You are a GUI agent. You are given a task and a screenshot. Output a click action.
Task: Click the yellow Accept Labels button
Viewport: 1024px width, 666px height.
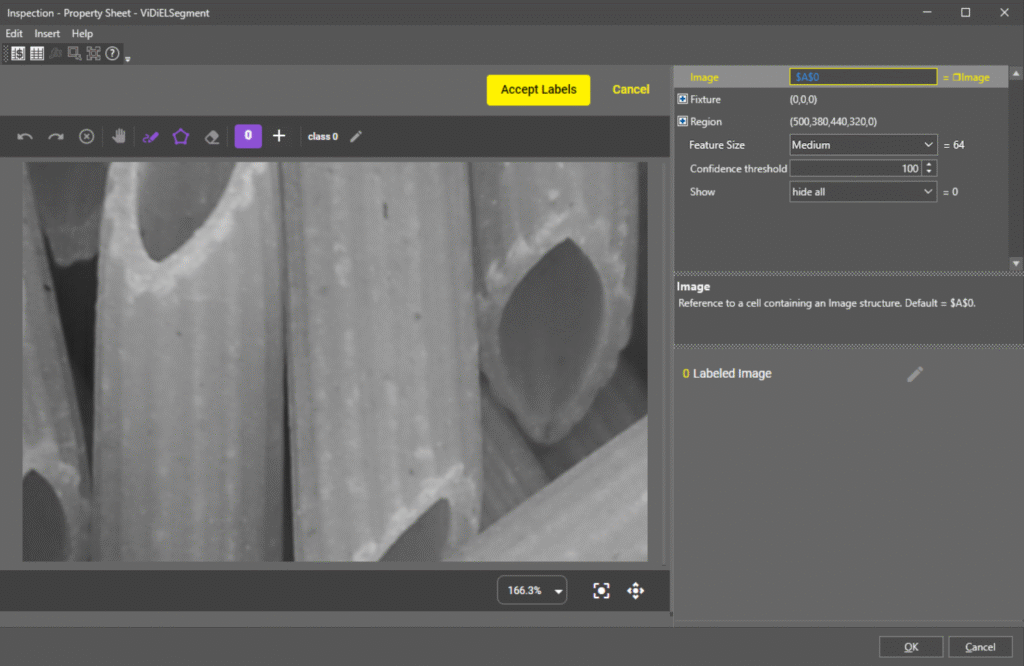[x=538, y=90]
